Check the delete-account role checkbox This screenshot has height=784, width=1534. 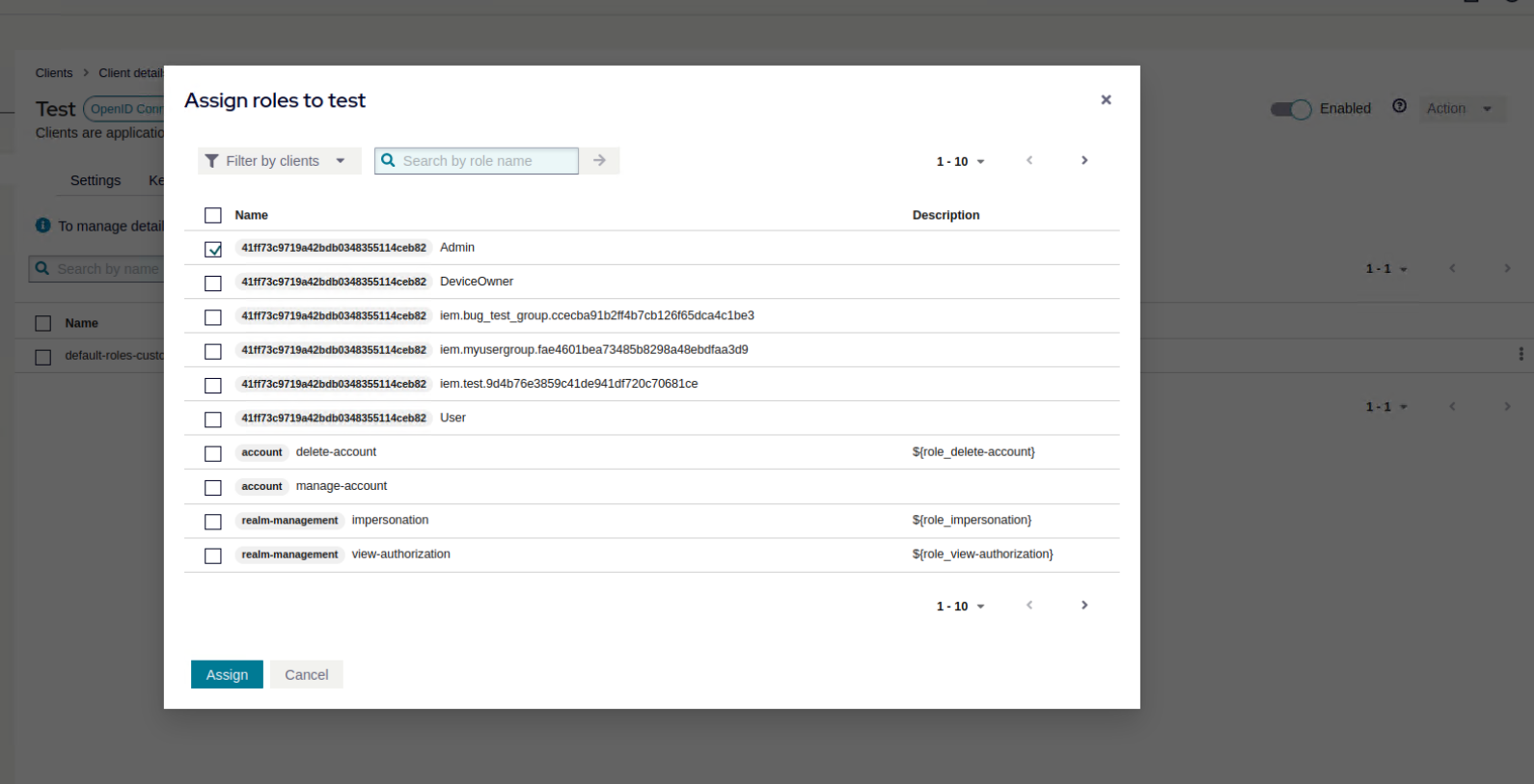[x=213, y=453]
